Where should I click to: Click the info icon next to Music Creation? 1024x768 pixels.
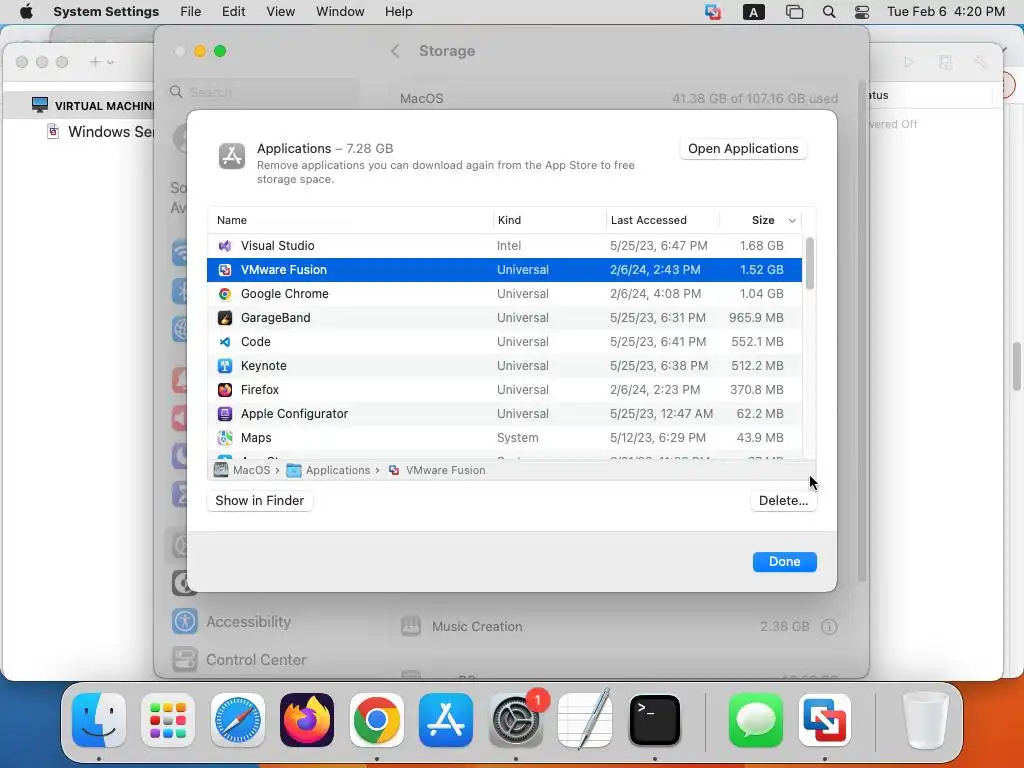[x=829, y=627]
